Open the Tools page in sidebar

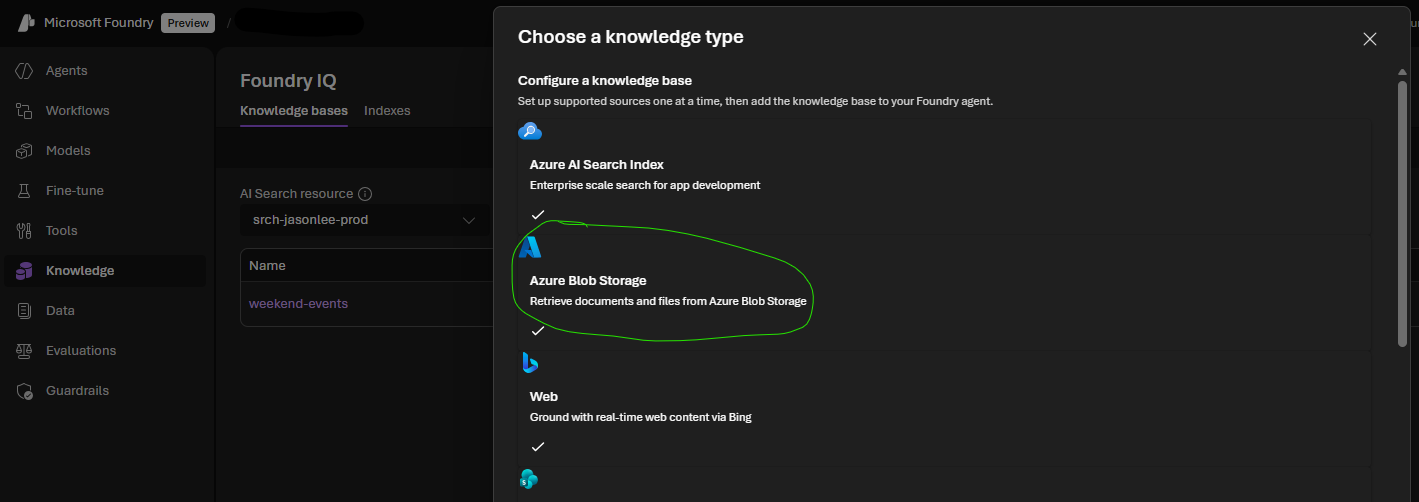coord(106,231)
